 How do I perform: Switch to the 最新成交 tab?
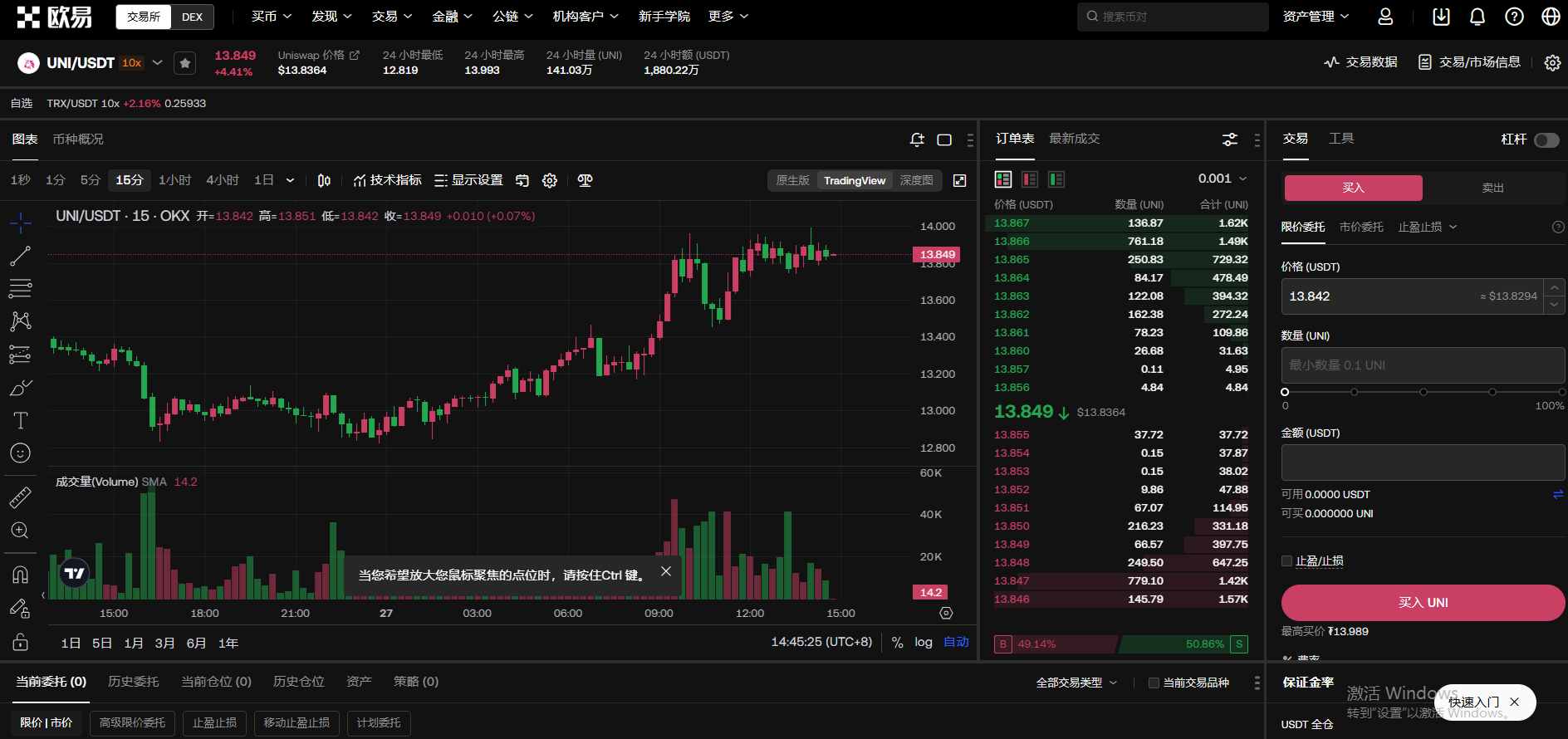click(1074, 139)
